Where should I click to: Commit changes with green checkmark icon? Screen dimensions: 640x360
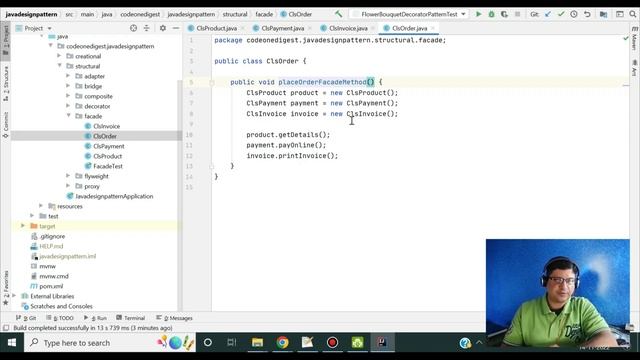point(561,14)
